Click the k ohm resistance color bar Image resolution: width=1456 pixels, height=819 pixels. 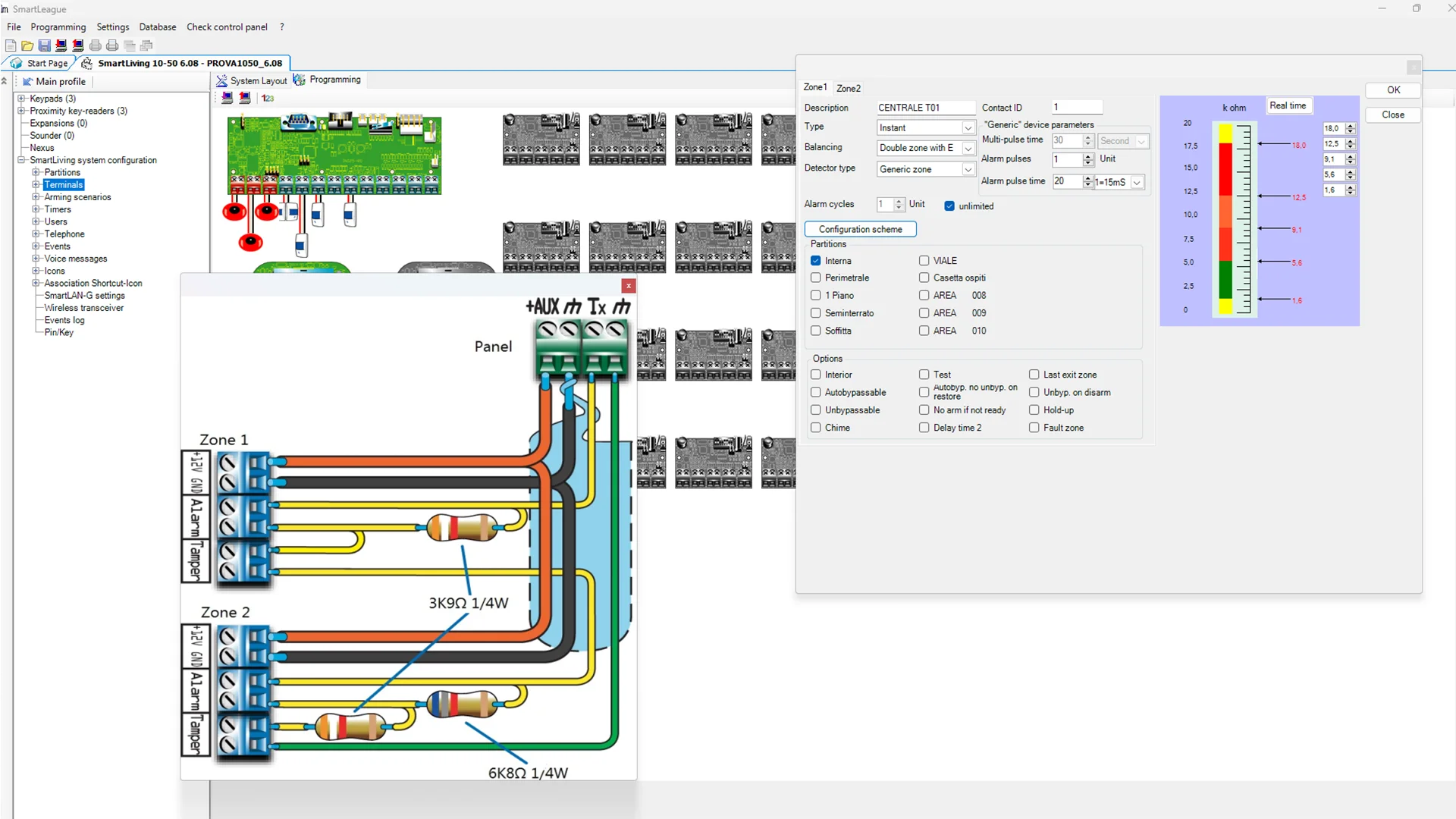pyautogui.click(x=1225, y=220)
